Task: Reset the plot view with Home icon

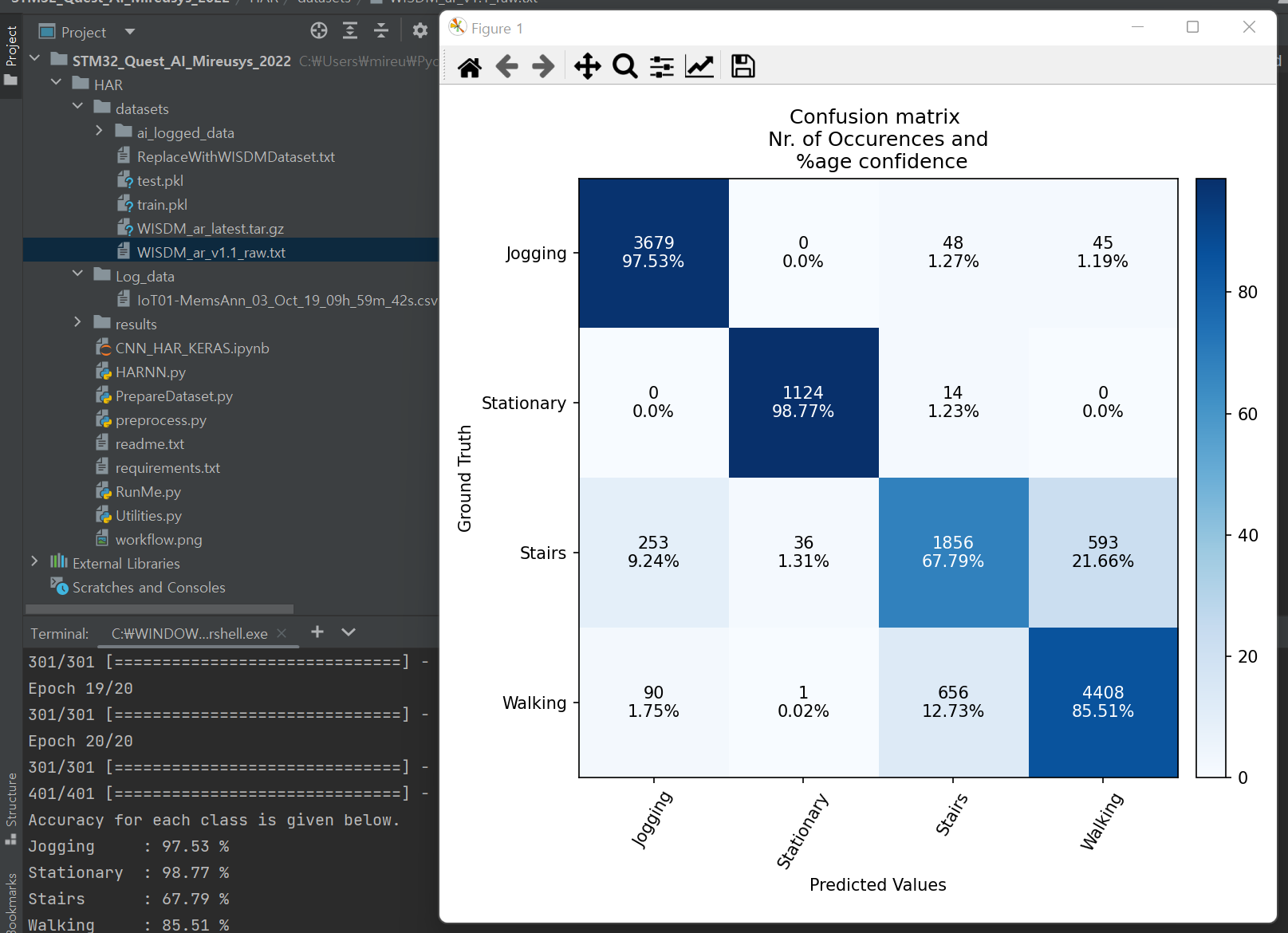Action: tap(470, 67)
